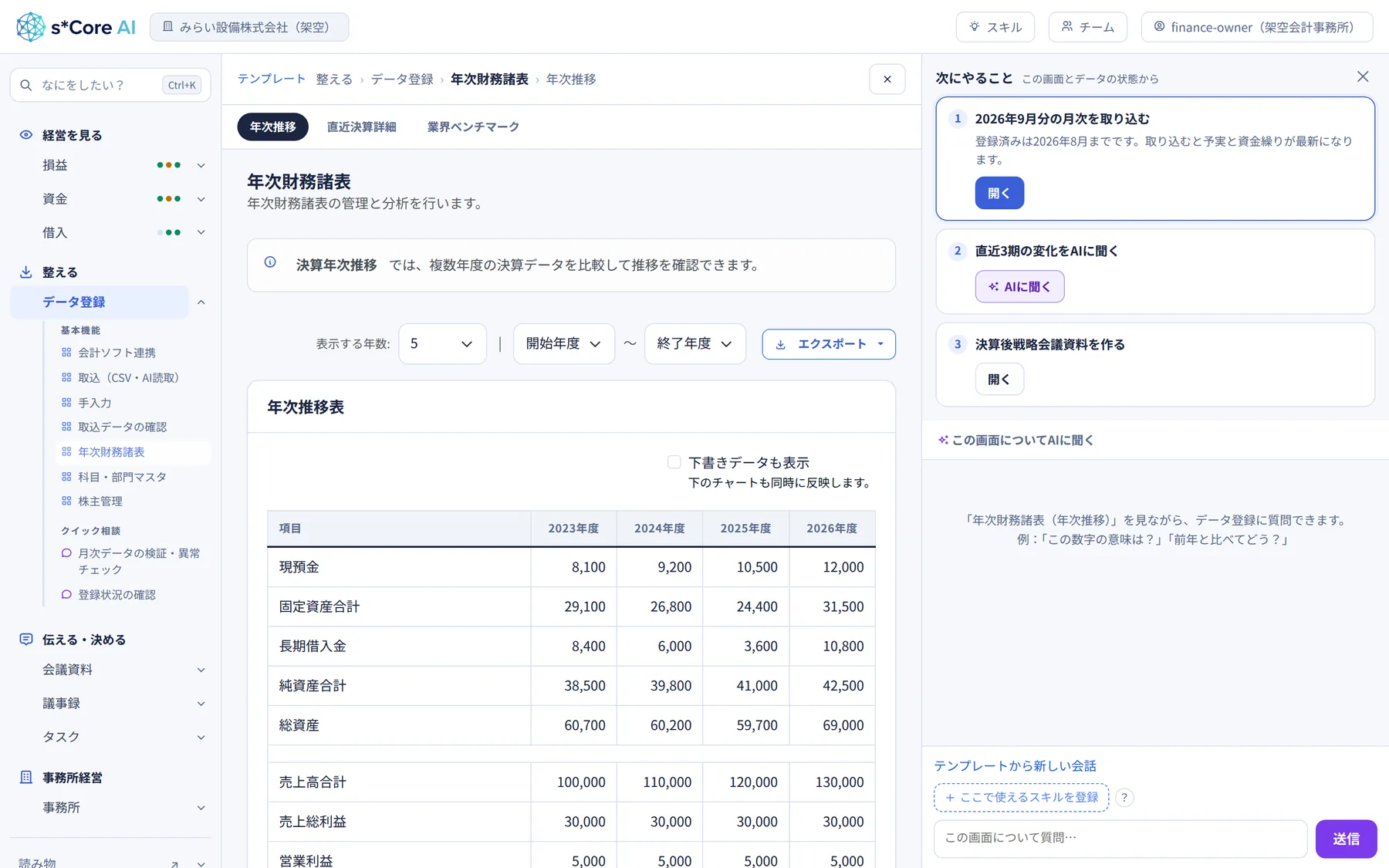Click the info icon beside 決算年次推移
Screen dimensions: 1389x868
270,262
